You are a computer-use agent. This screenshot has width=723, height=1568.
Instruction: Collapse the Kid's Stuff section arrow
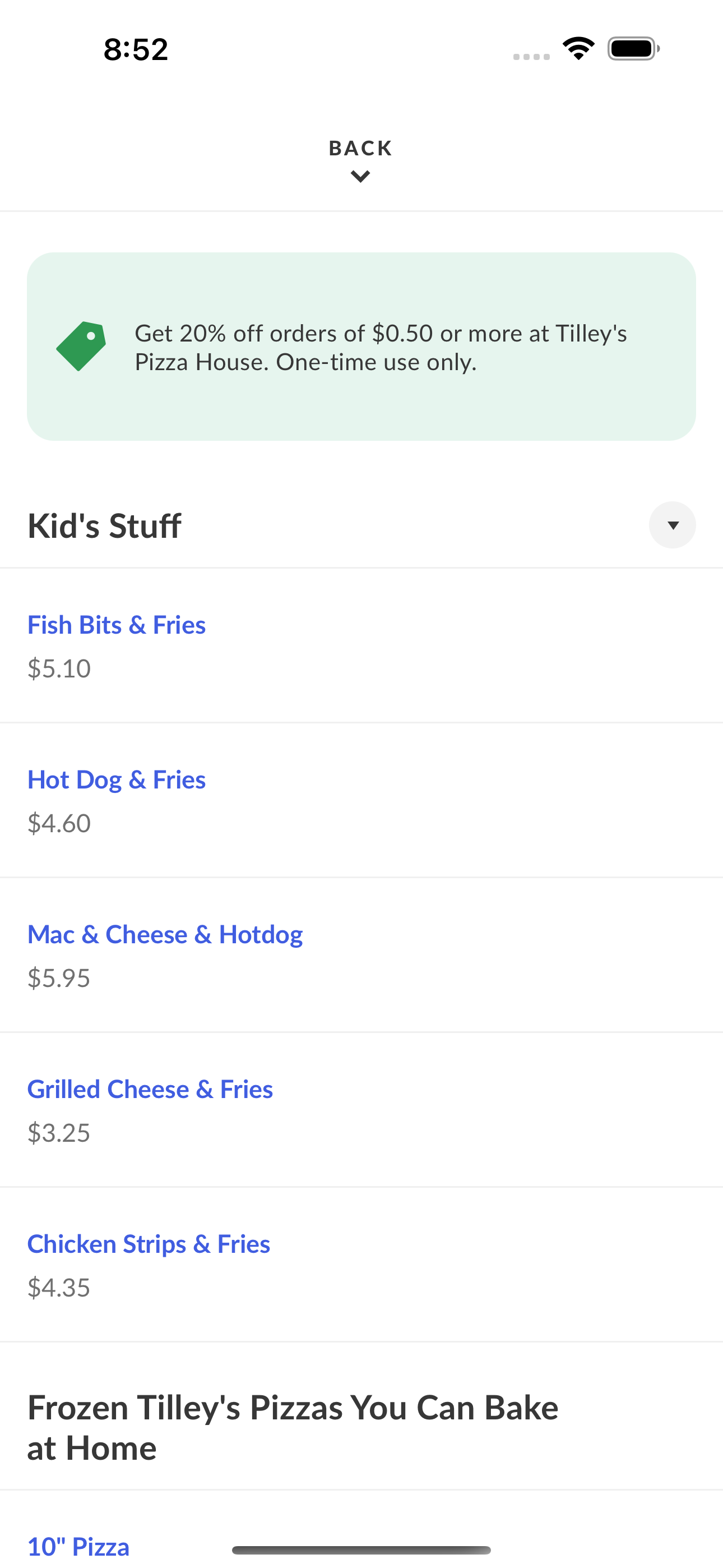(673, 525)
